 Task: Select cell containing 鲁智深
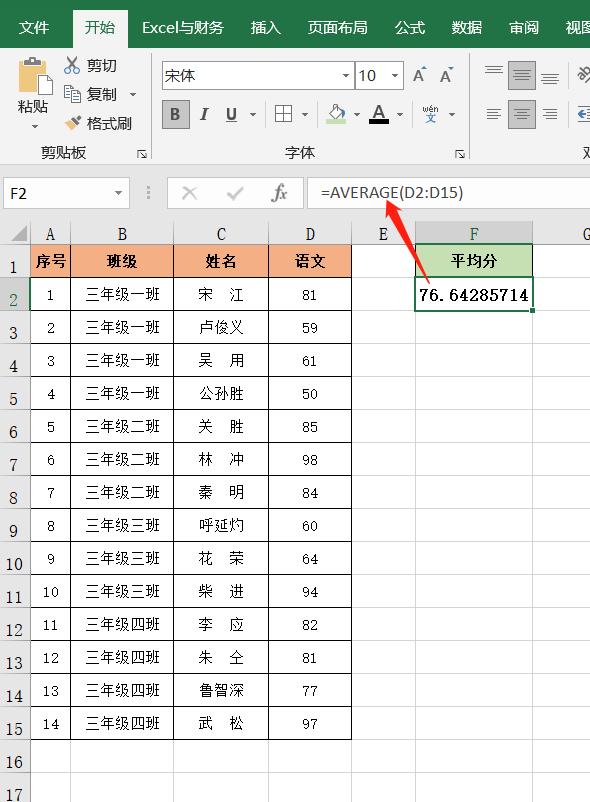click(x=221, y=690)
